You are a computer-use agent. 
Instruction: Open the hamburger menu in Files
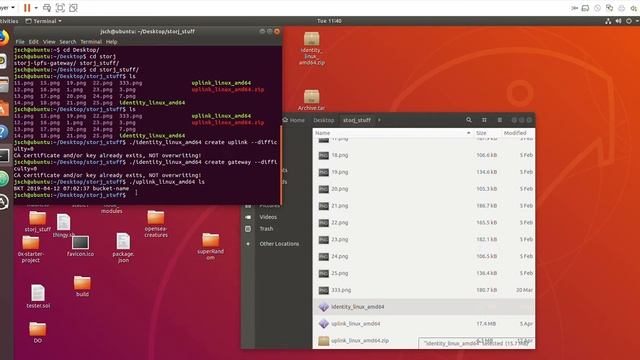(x=500, y=120)
